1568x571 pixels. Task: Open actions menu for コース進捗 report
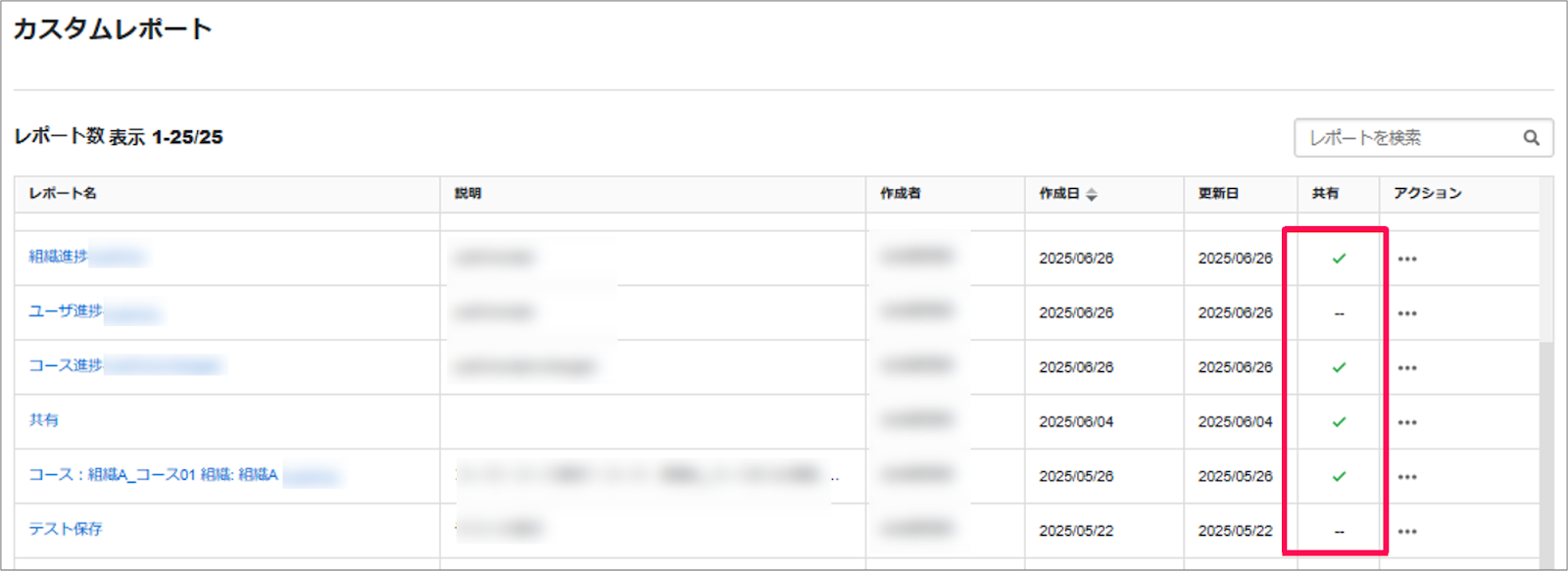(x=1407, y=368)
